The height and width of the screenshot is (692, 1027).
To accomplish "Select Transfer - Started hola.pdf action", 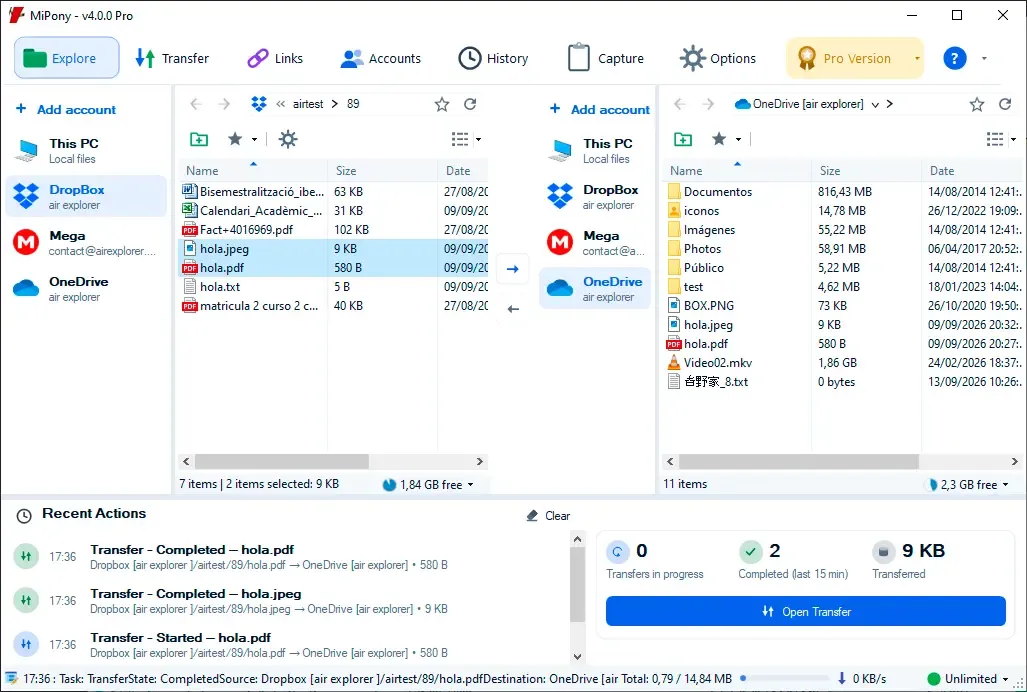I will [288, 645].
